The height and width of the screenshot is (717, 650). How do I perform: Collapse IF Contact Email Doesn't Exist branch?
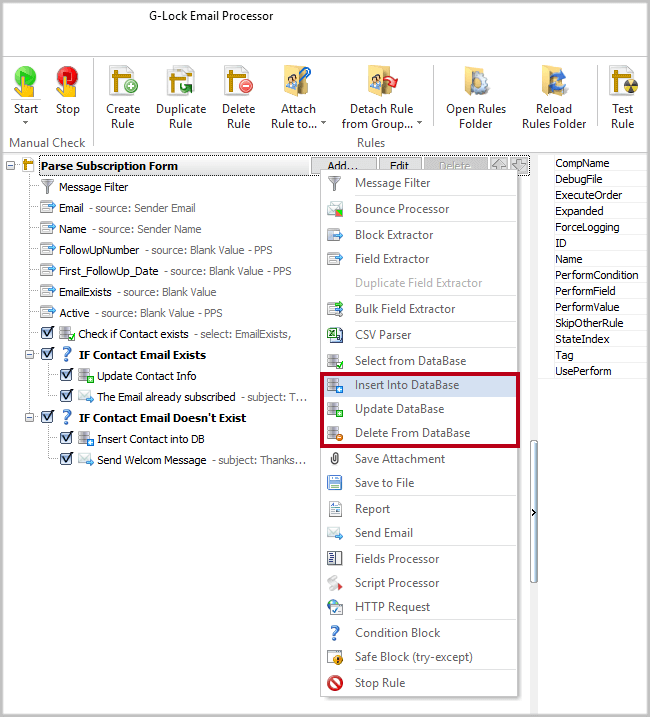tap(29, 417)
